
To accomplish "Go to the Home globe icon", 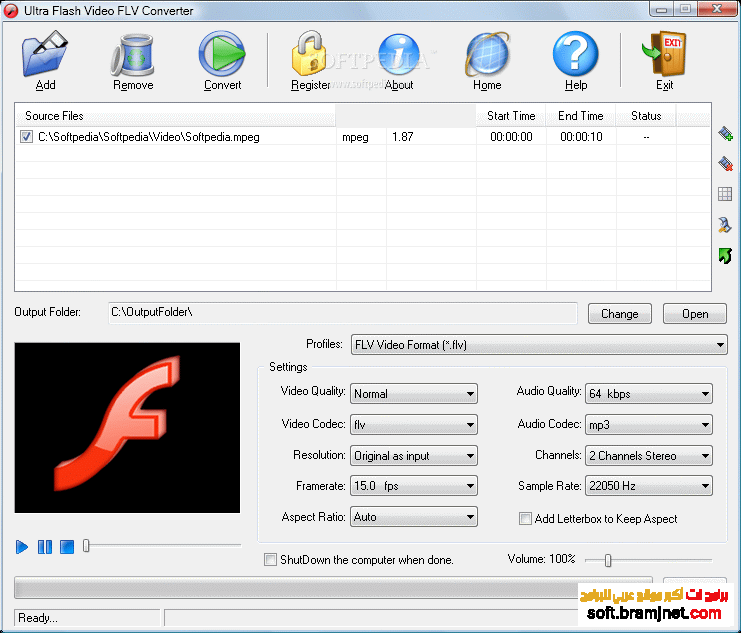I will (487, 54).
